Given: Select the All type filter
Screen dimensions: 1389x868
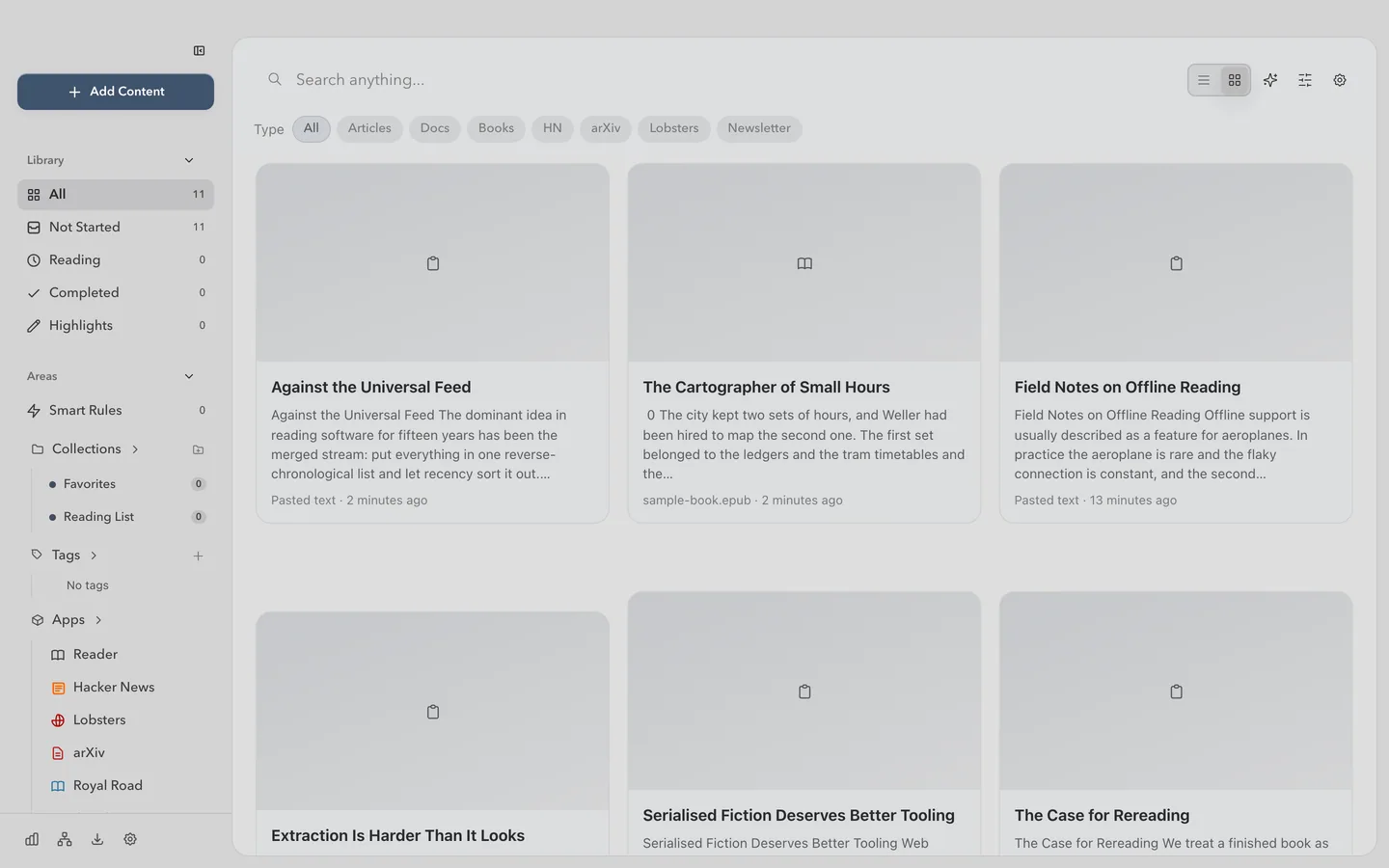Looking at the screenshot, I should click(x=312, y=128).
